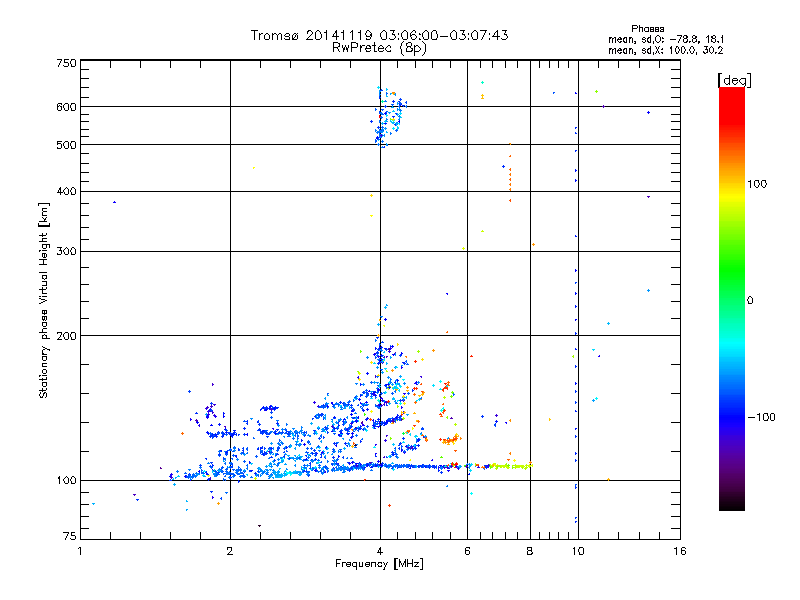This screenshot has width=800, height=600.
Task: Click the 'mean, sd,X: 100.0, 30.2' statistics line
Action: pos(666,49)
